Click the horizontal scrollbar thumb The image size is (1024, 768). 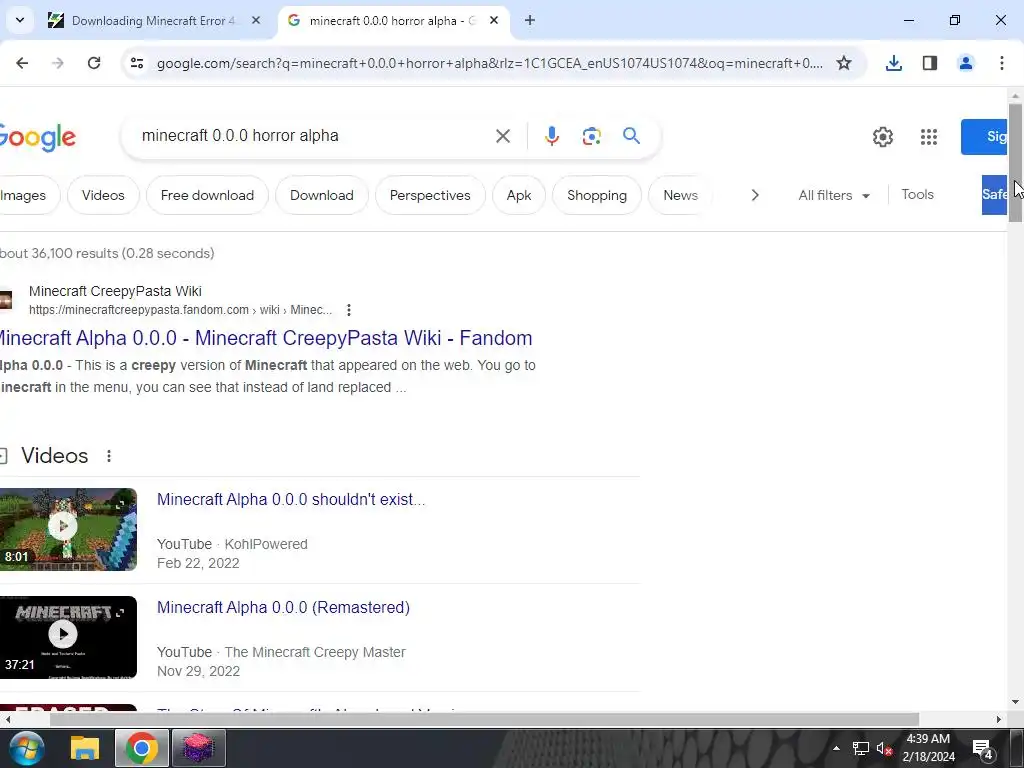[x=485, y=719]
